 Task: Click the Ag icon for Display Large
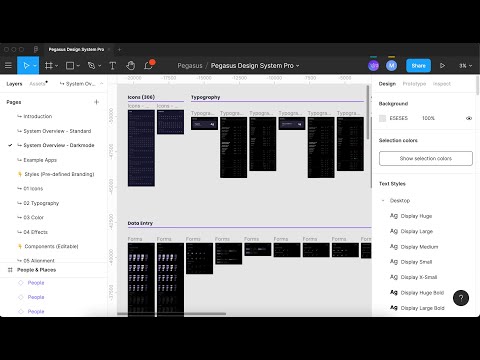tap(394, 231)
